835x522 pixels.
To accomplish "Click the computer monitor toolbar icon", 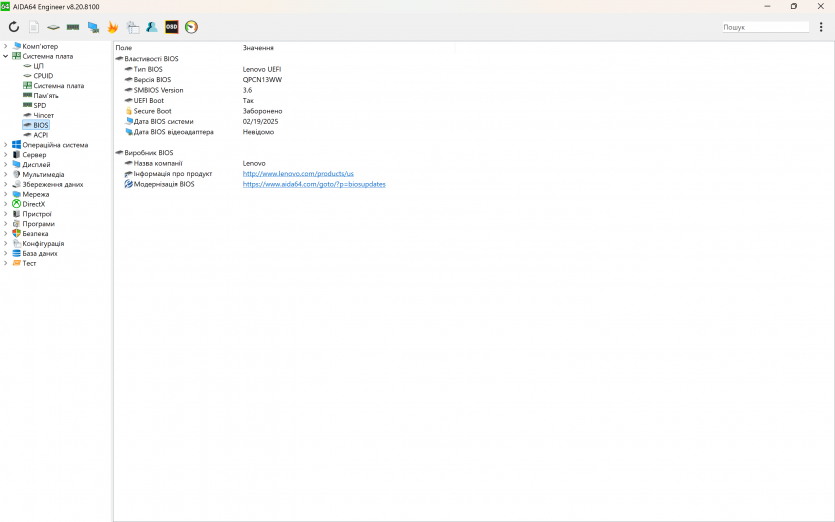I will coord(93,27).
